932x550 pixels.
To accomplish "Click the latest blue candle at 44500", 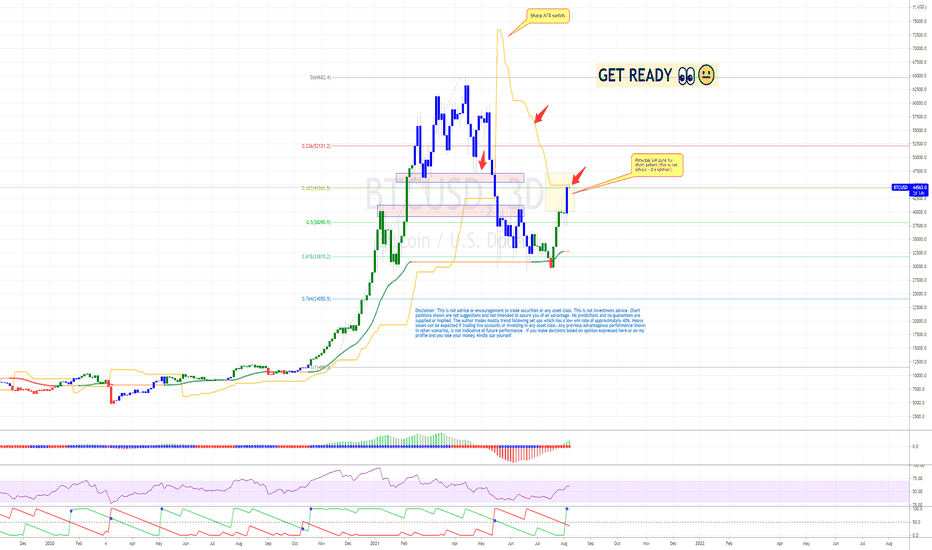I will tap(567, 200).
